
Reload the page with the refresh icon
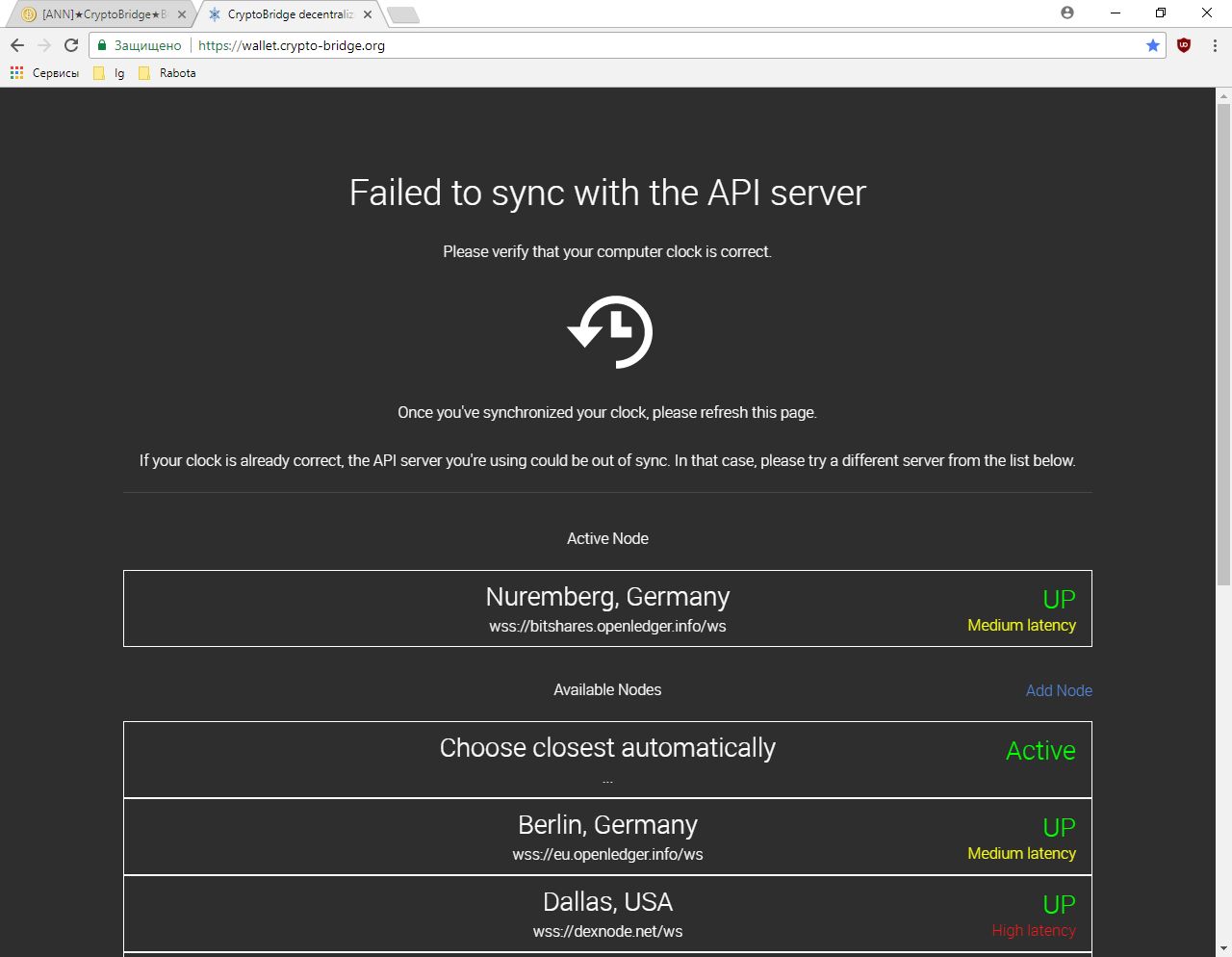71,45
